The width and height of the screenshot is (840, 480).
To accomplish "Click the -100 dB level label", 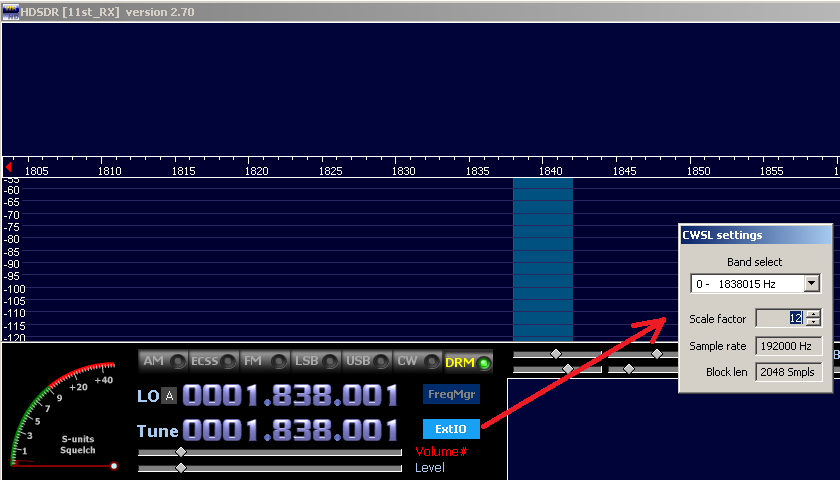I will click(14, 289).
